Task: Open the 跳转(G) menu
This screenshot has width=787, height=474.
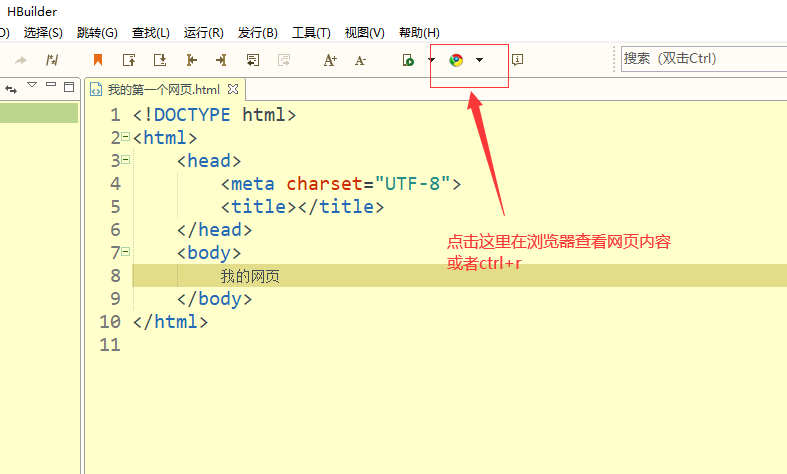Action: click(x=97, y=33)
